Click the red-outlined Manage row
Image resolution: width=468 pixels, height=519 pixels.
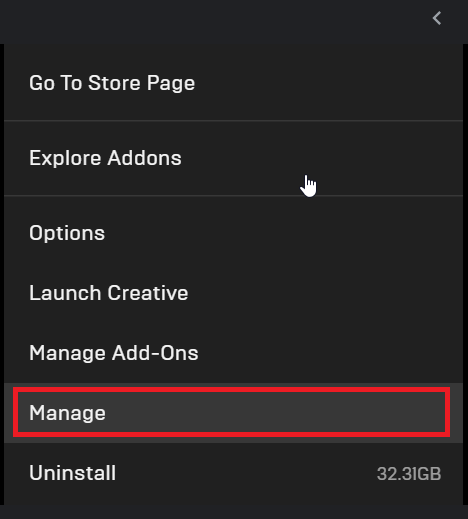tap(233, 413)
